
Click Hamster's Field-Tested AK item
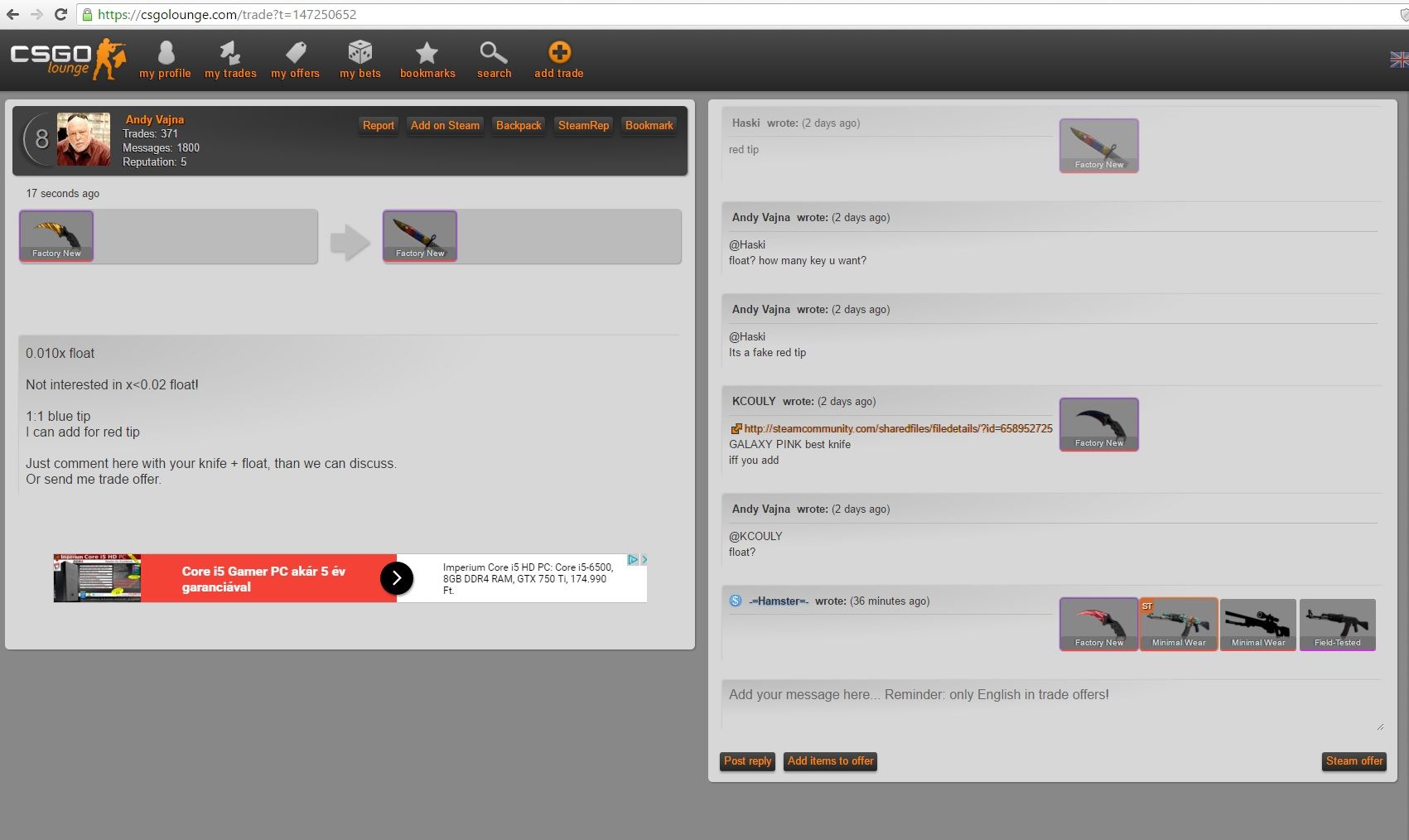click(1338, 624)
